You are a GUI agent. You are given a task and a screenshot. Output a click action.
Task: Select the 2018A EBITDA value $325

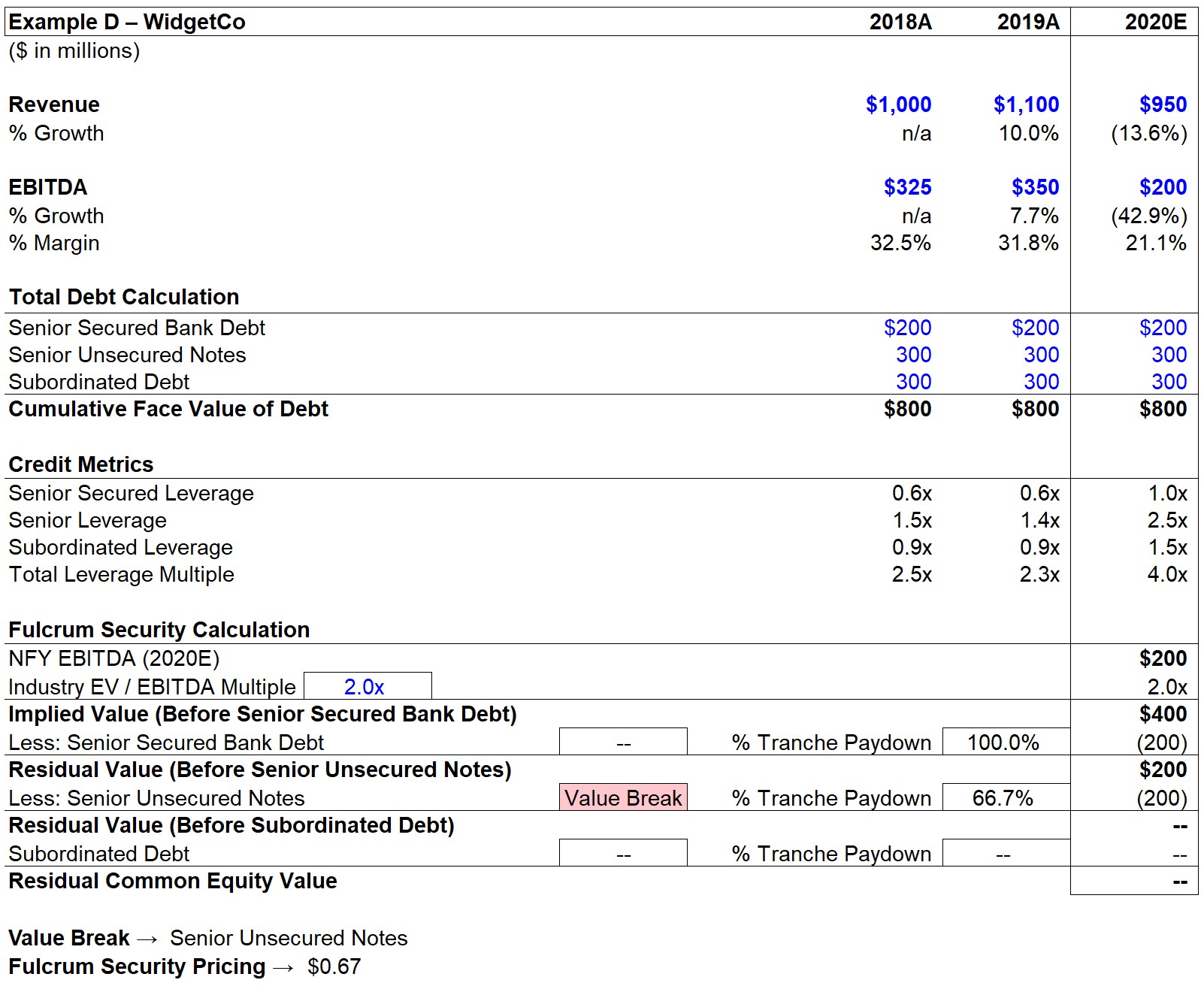[x=907, y=187]
